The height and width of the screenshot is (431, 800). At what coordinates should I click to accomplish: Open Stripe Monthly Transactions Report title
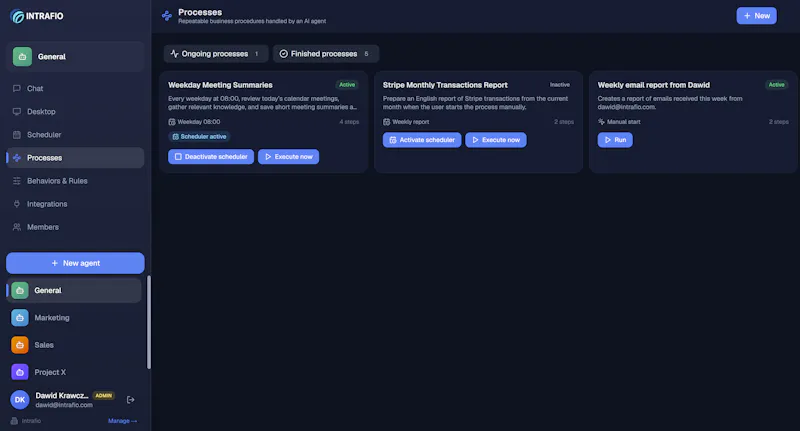tap(445, 85)
